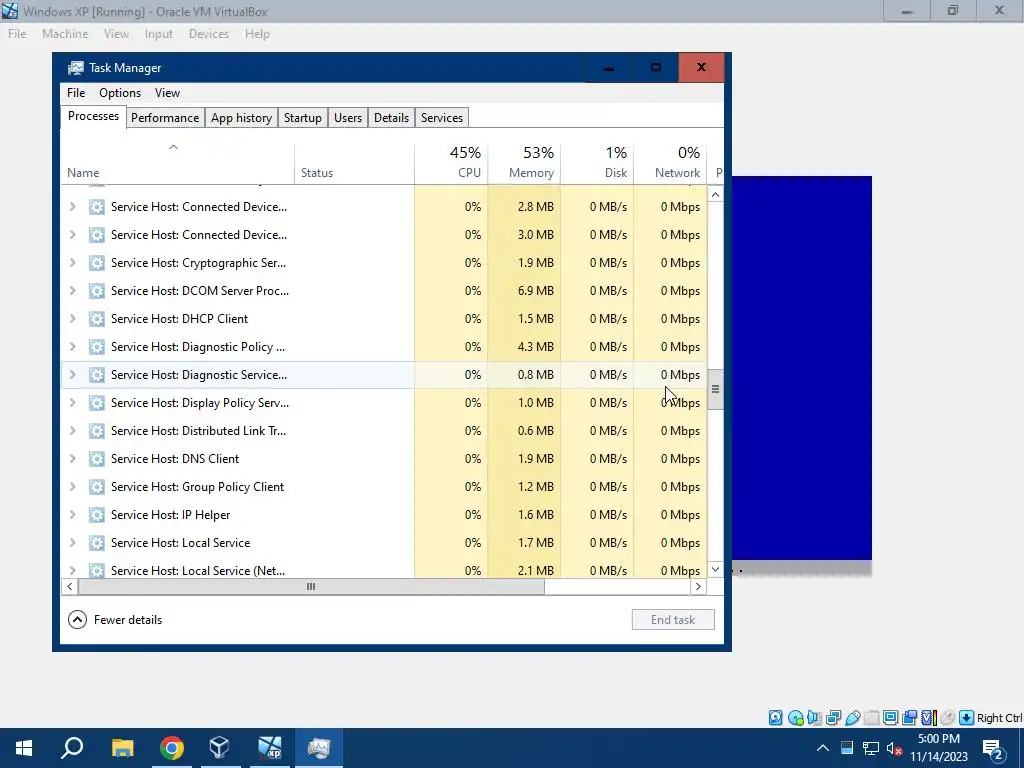Expand Service Host: DHCP Client row

tap(72, 319)
